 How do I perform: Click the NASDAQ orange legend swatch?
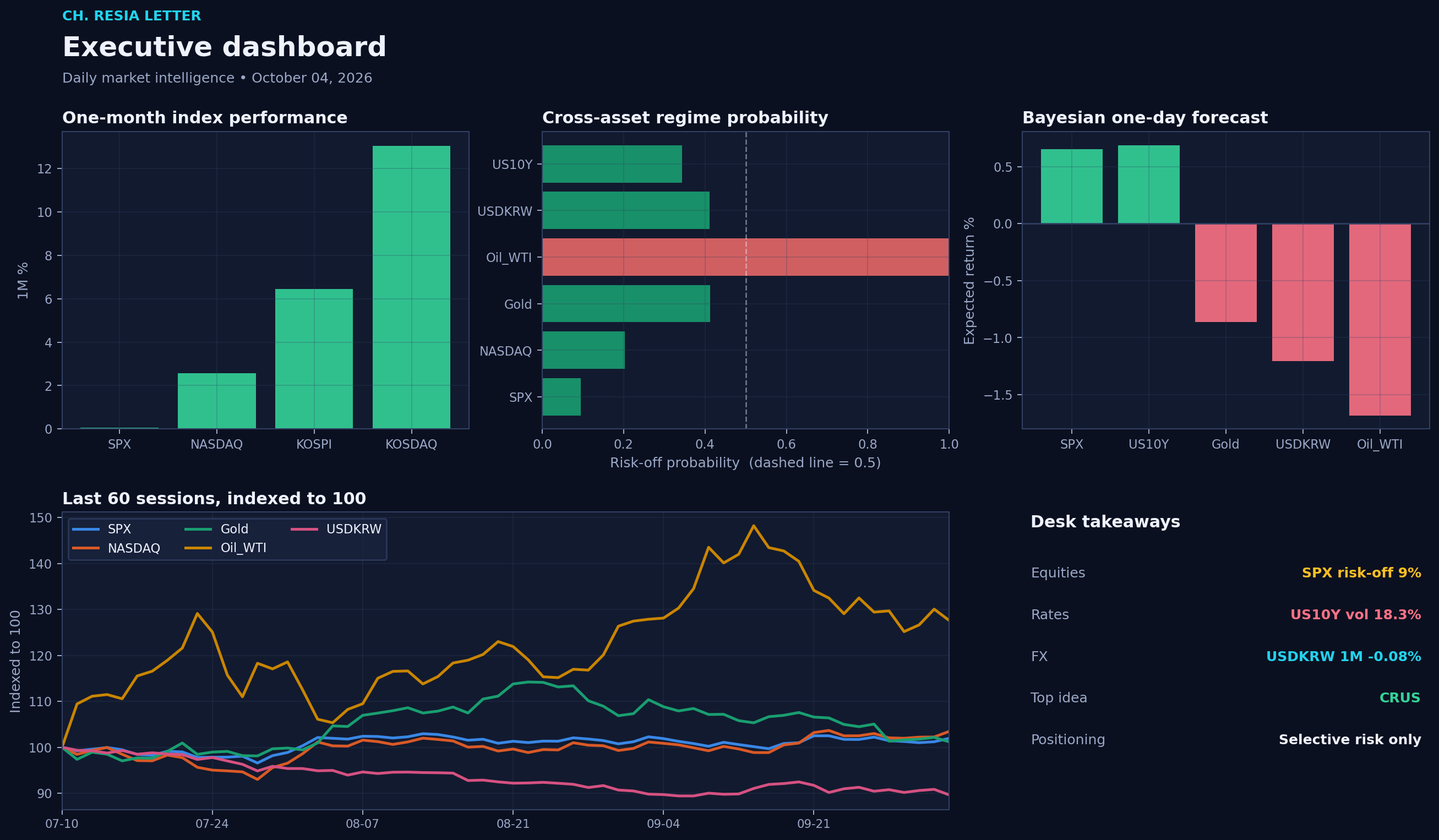pos(86,548)
